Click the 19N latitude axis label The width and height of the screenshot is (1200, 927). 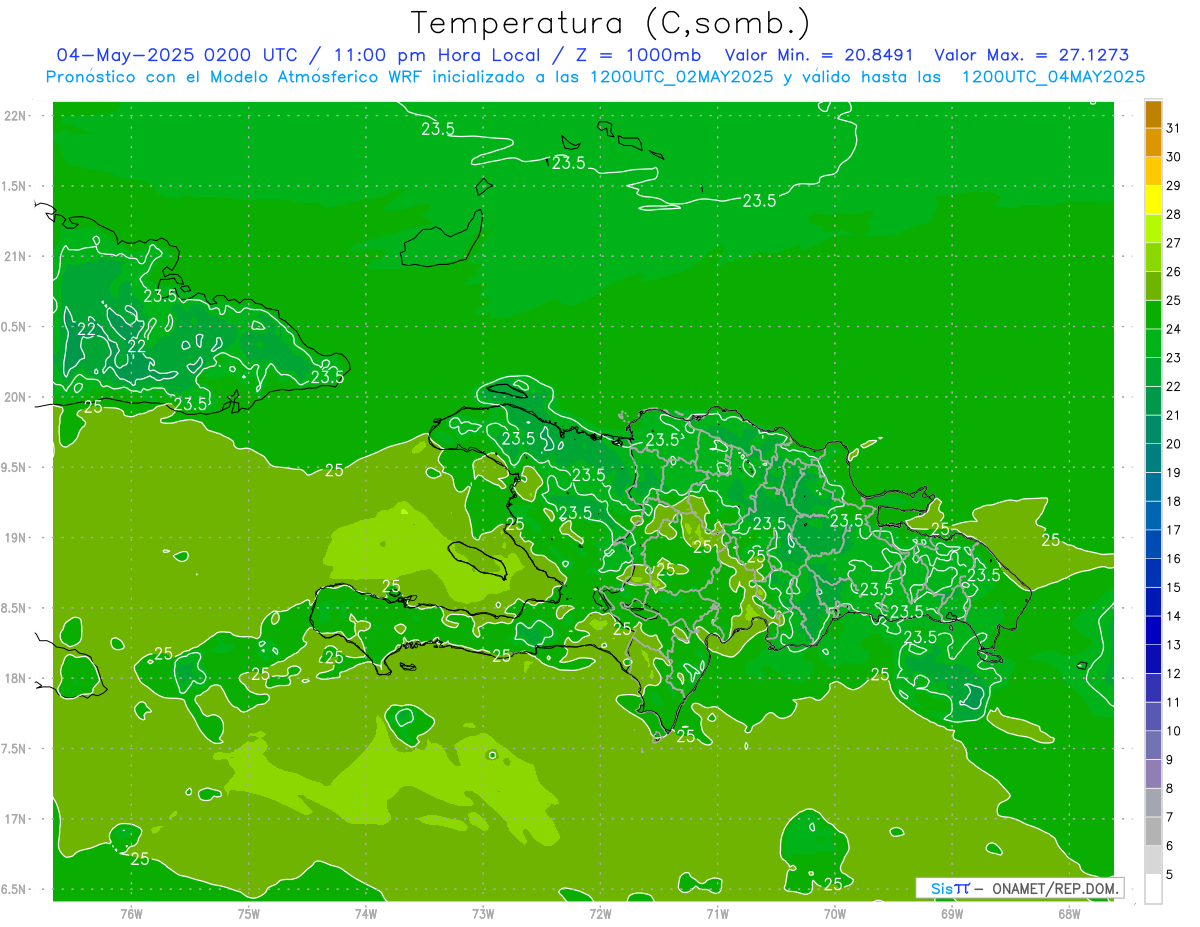point(16,538)
